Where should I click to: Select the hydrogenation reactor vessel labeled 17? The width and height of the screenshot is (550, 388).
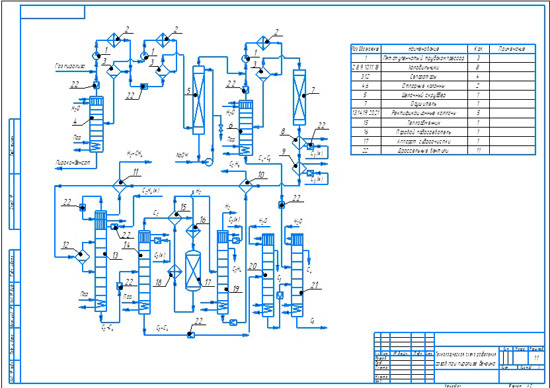coord(193,270)
